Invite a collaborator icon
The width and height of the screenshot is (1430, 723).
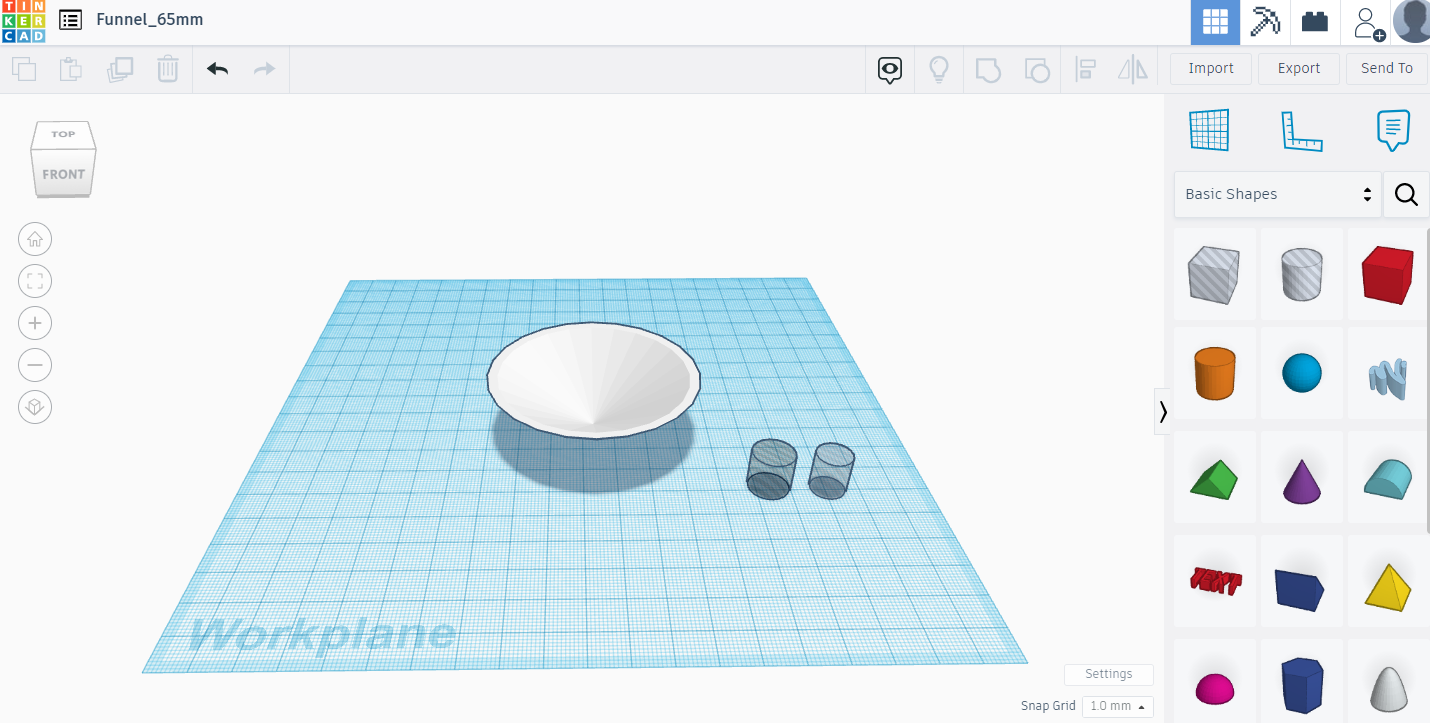1367,22
